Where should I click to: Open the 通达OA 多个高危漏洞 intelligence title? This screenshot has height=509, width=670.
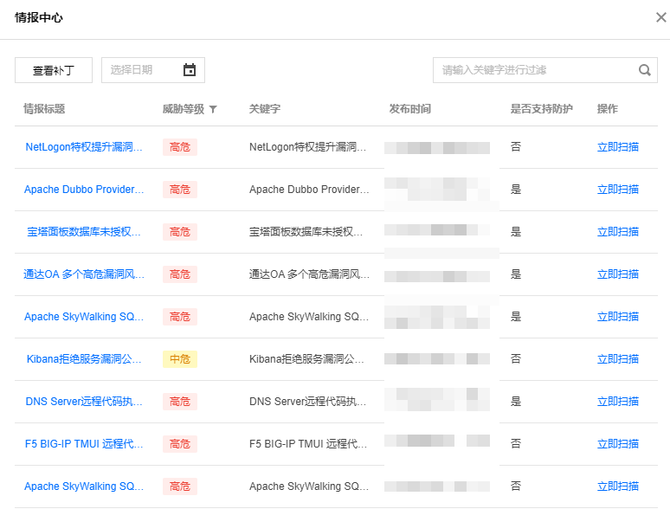coord(84,274)
